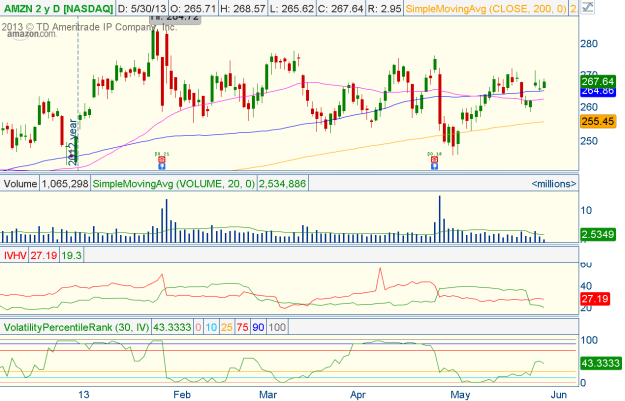This screenshot has width=625, height=401.
Task: Click the February earnings event marker icon
Action: [162, 159]
